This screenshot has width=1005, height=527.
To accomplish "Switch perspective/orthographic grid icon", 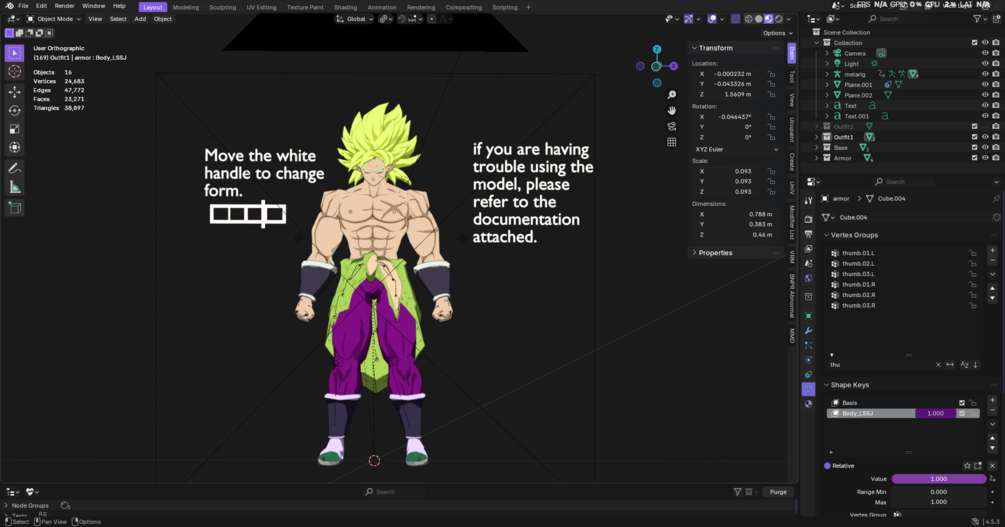I will click(671, 142).
